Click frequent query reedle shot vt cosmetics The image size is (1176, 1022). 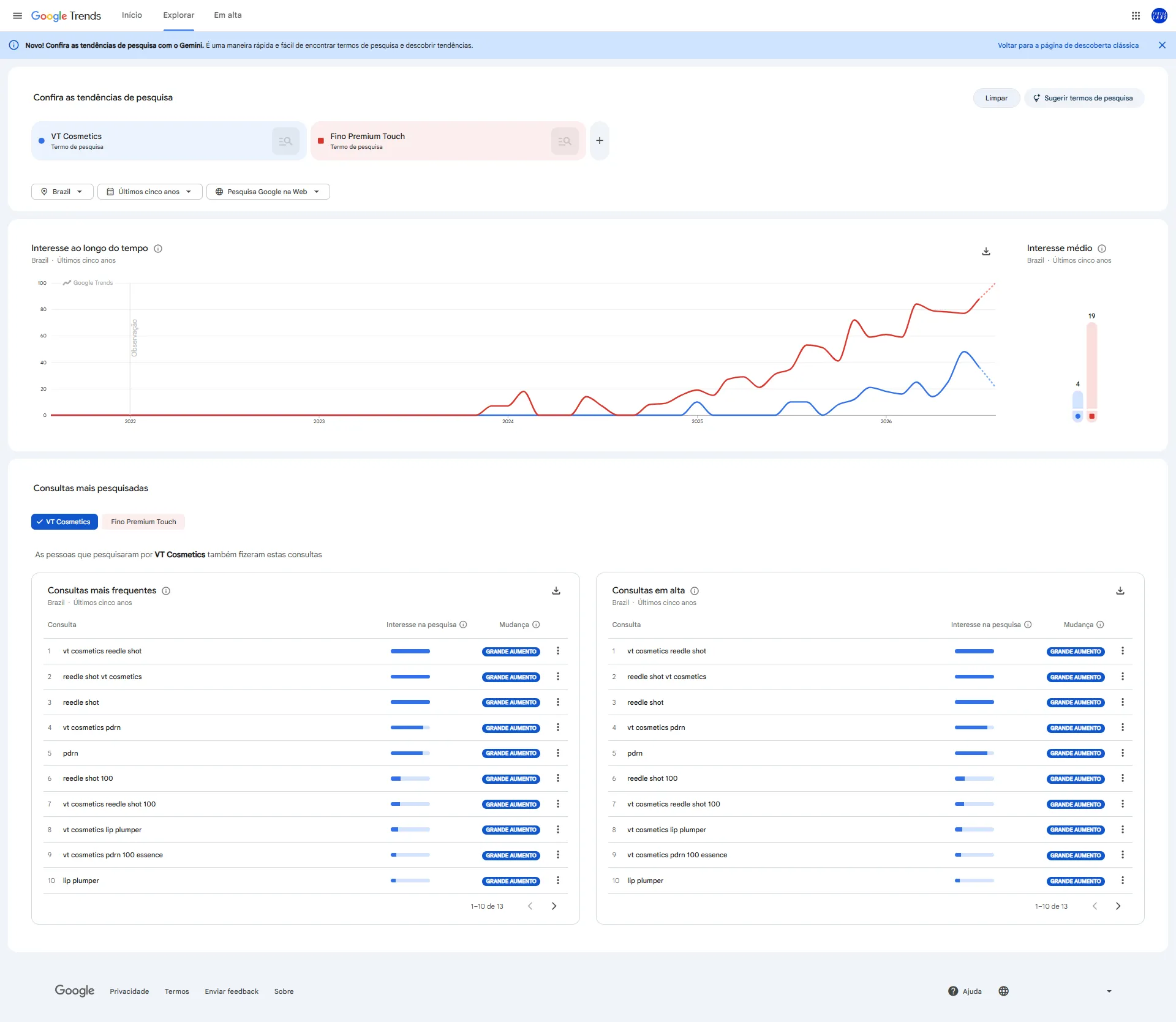click(x=102, y=677)
